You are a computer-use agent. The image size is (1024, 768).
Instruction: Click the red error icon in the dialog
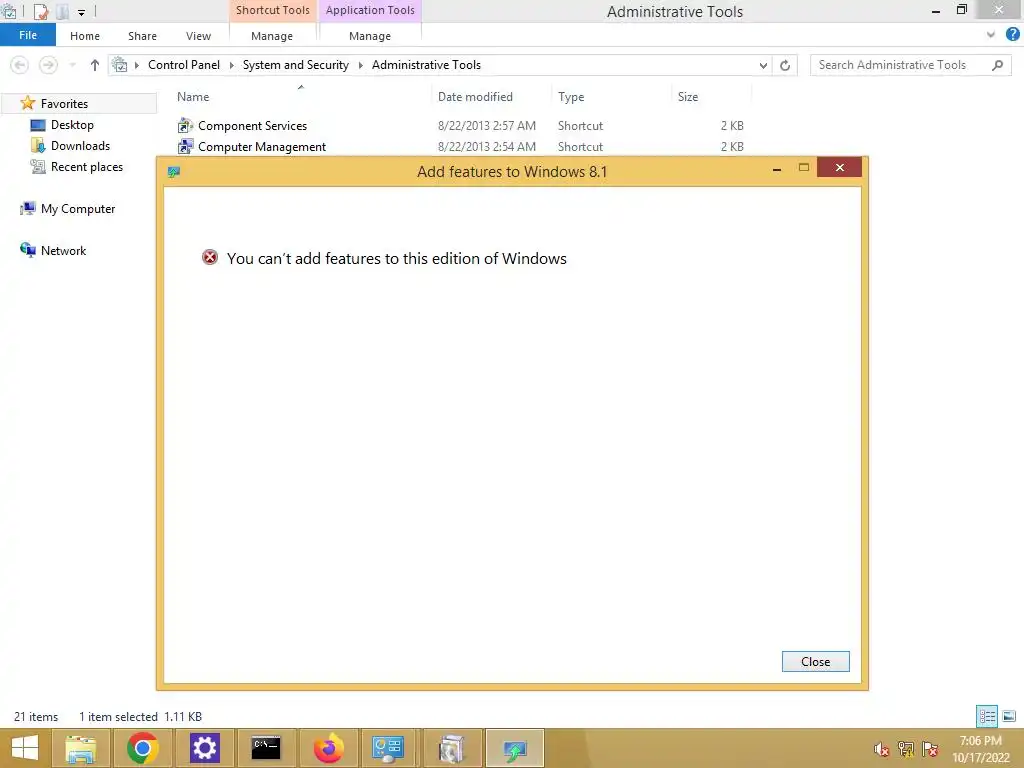[x=210, y=257]
